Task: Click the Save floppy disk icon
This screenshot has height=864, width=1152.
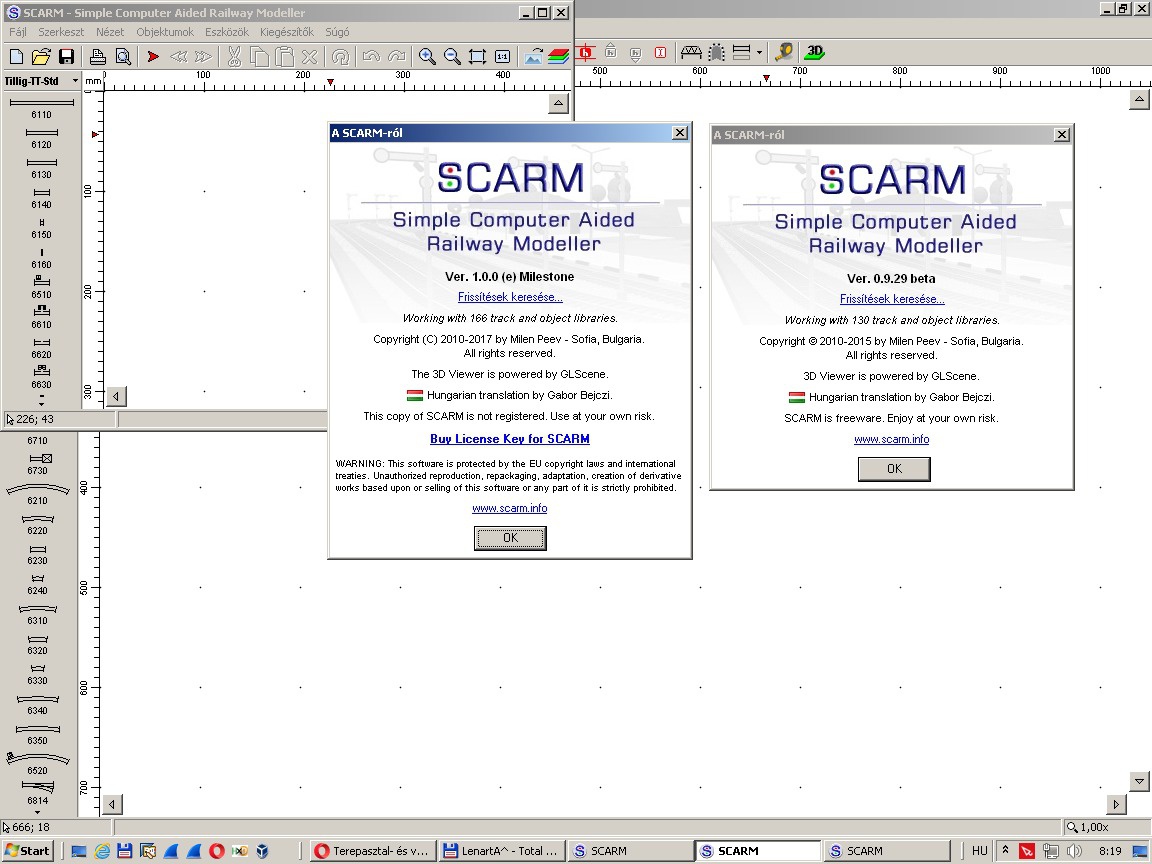Action: [66, 57]
